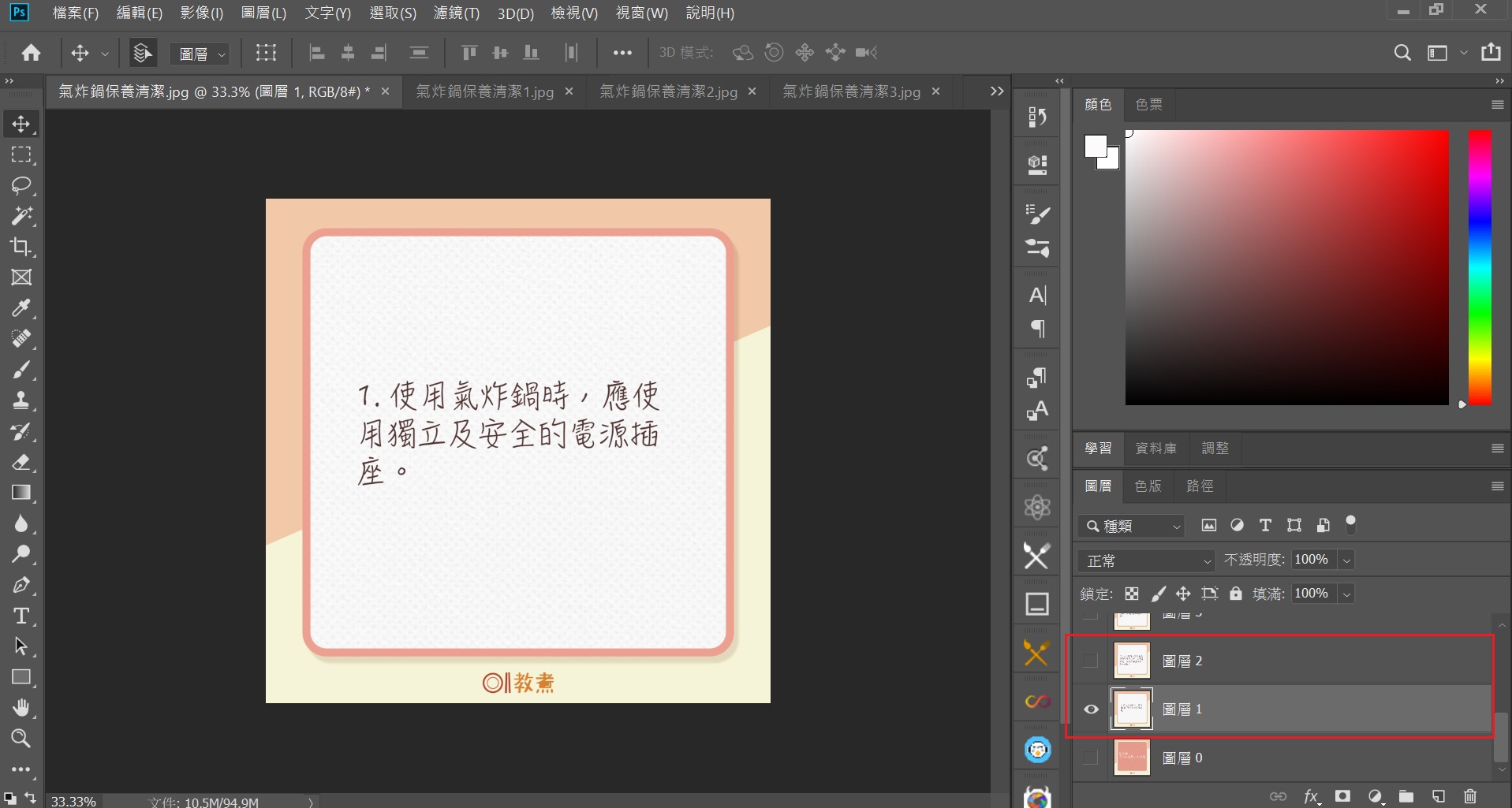
Task: Open the 濾鏡 menu
Action: click(x=455, y=13)
